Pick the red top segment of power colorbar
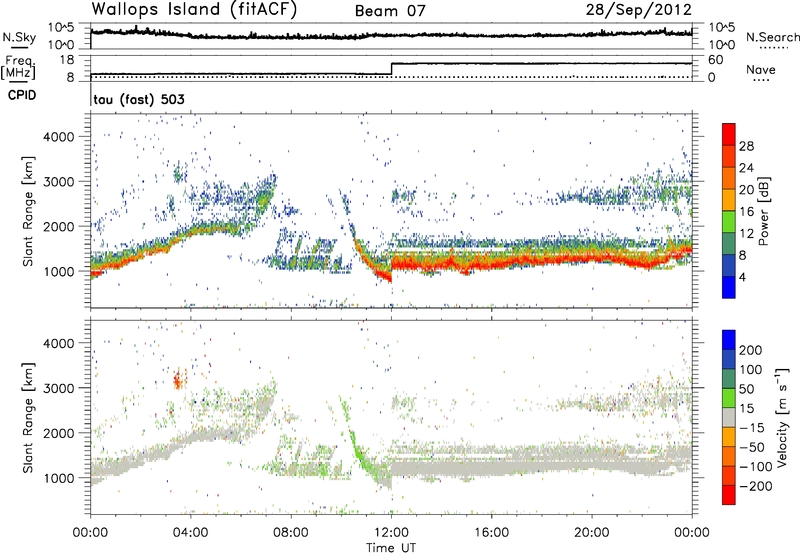Screen dimensions: 800x554 [729, 134]
